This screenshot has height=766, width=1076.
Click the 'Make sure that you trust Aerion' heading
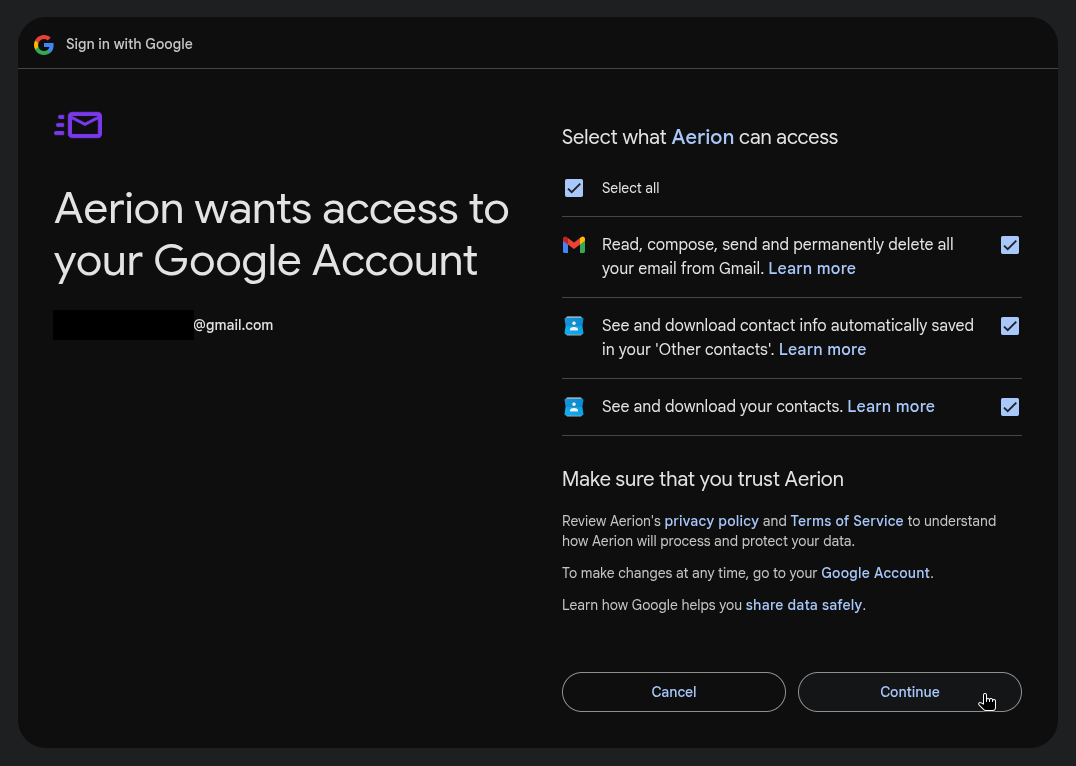[x=703, y=479]
